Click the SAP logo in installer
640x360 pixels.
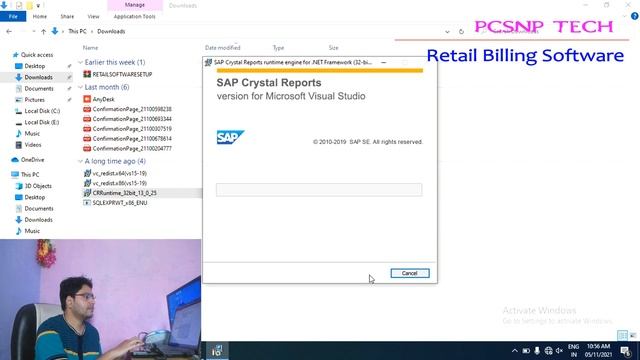click(x=230, y=137)
